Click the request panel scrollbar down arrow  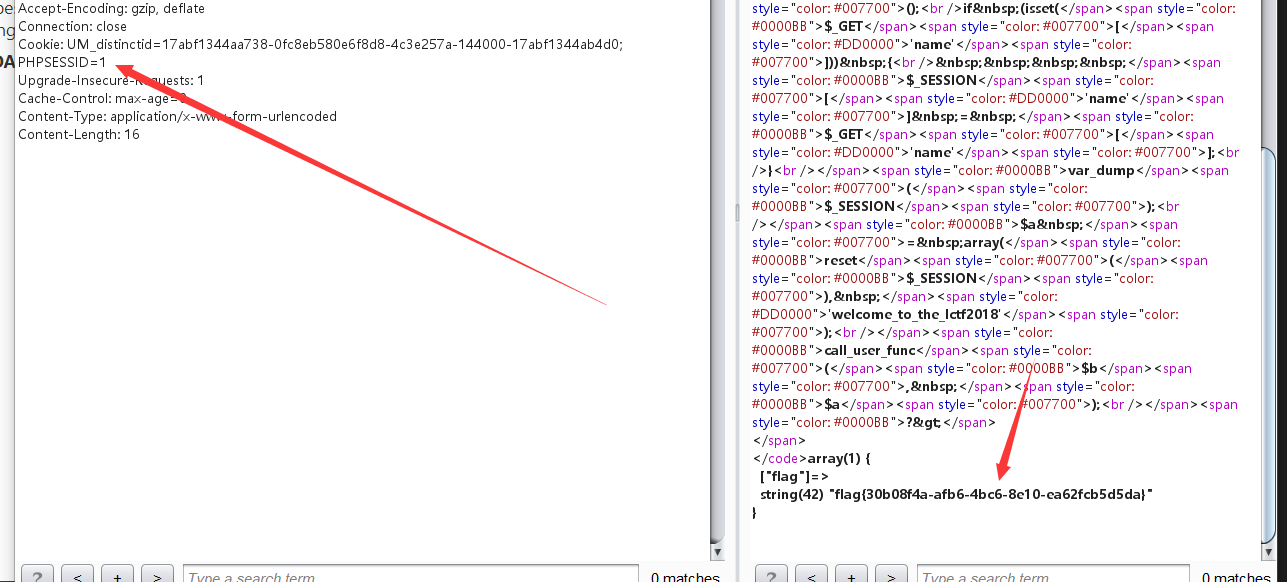(x=717, y=551)
